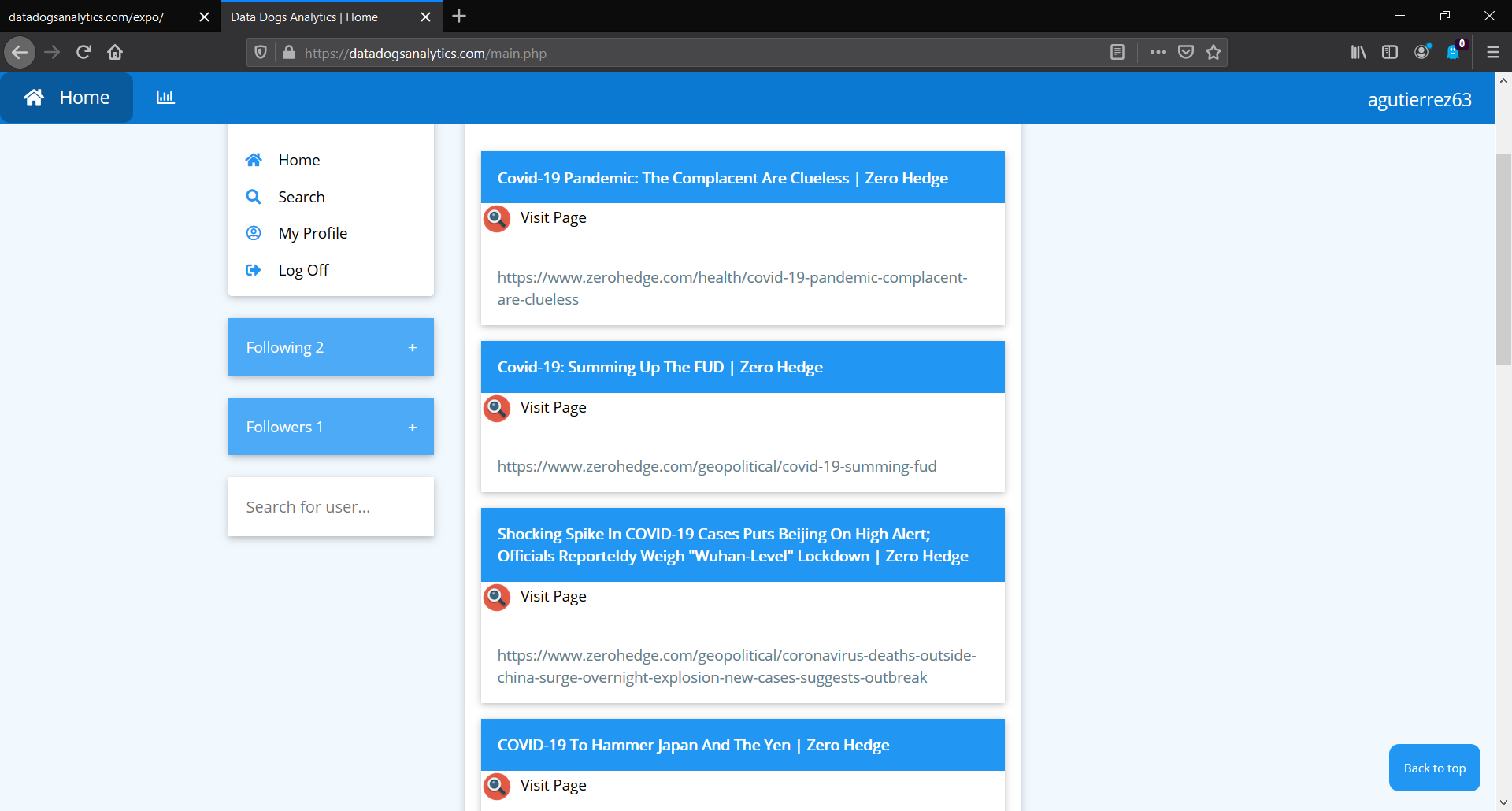Click the Search magnifier icon in sidebar
This screenshot has height=811, width=1512.
point(254,197)
